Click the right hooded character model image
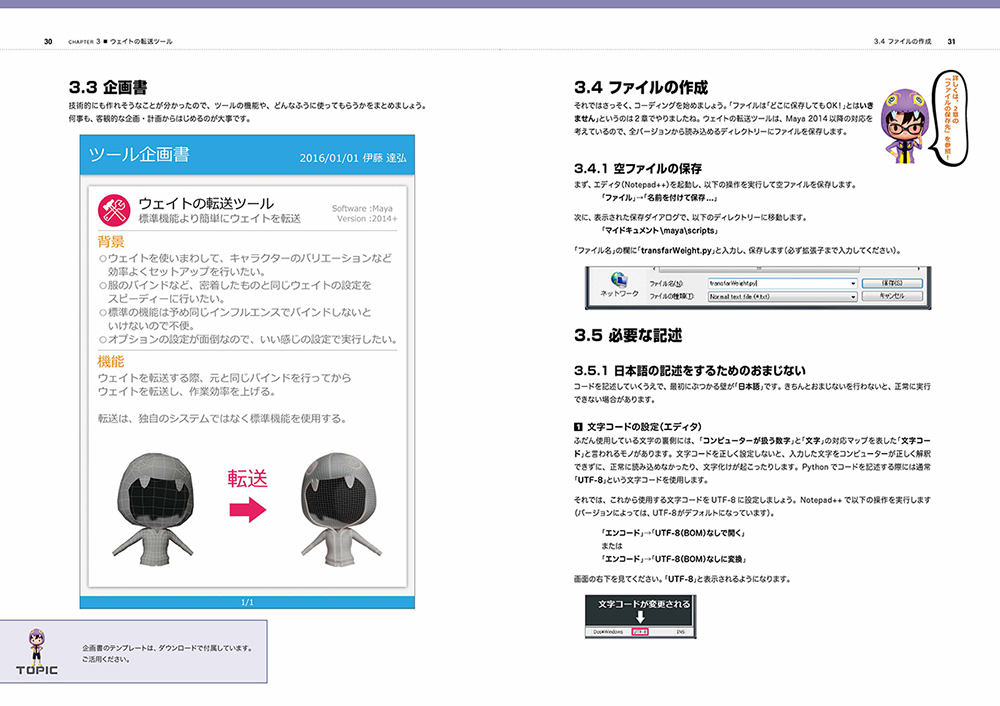1000x706 pixels. [340, 509]
